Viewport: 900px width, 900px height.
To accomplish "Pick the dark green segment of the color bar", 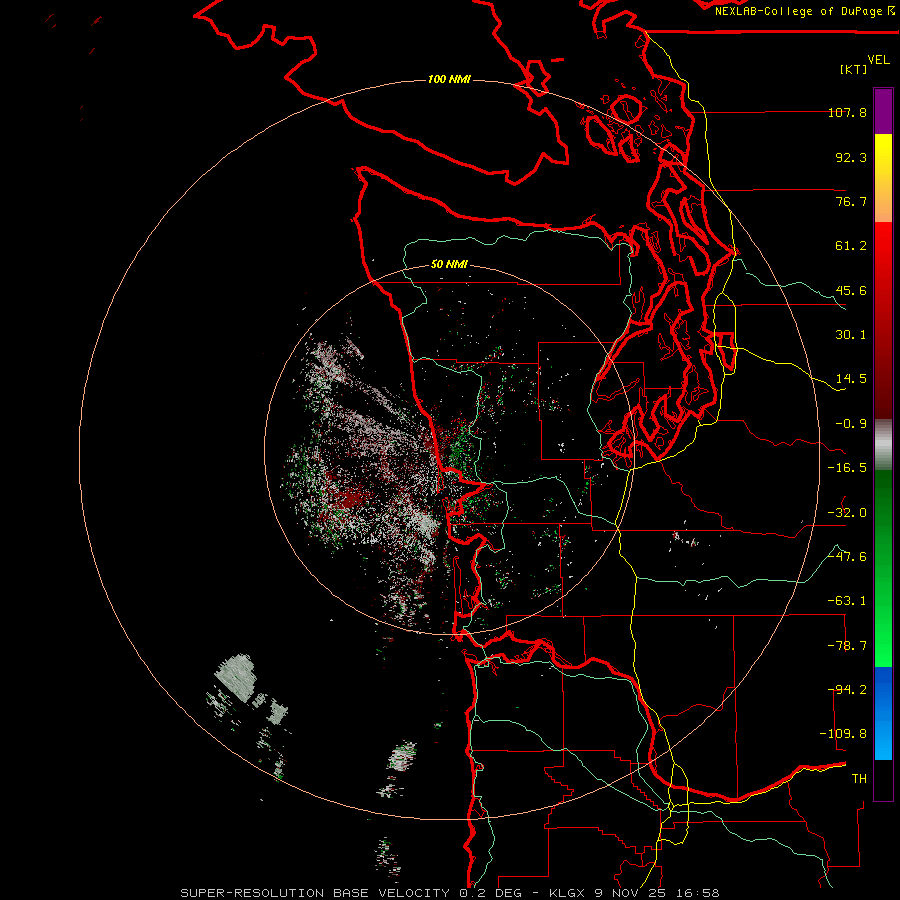I will pos(883,499).
